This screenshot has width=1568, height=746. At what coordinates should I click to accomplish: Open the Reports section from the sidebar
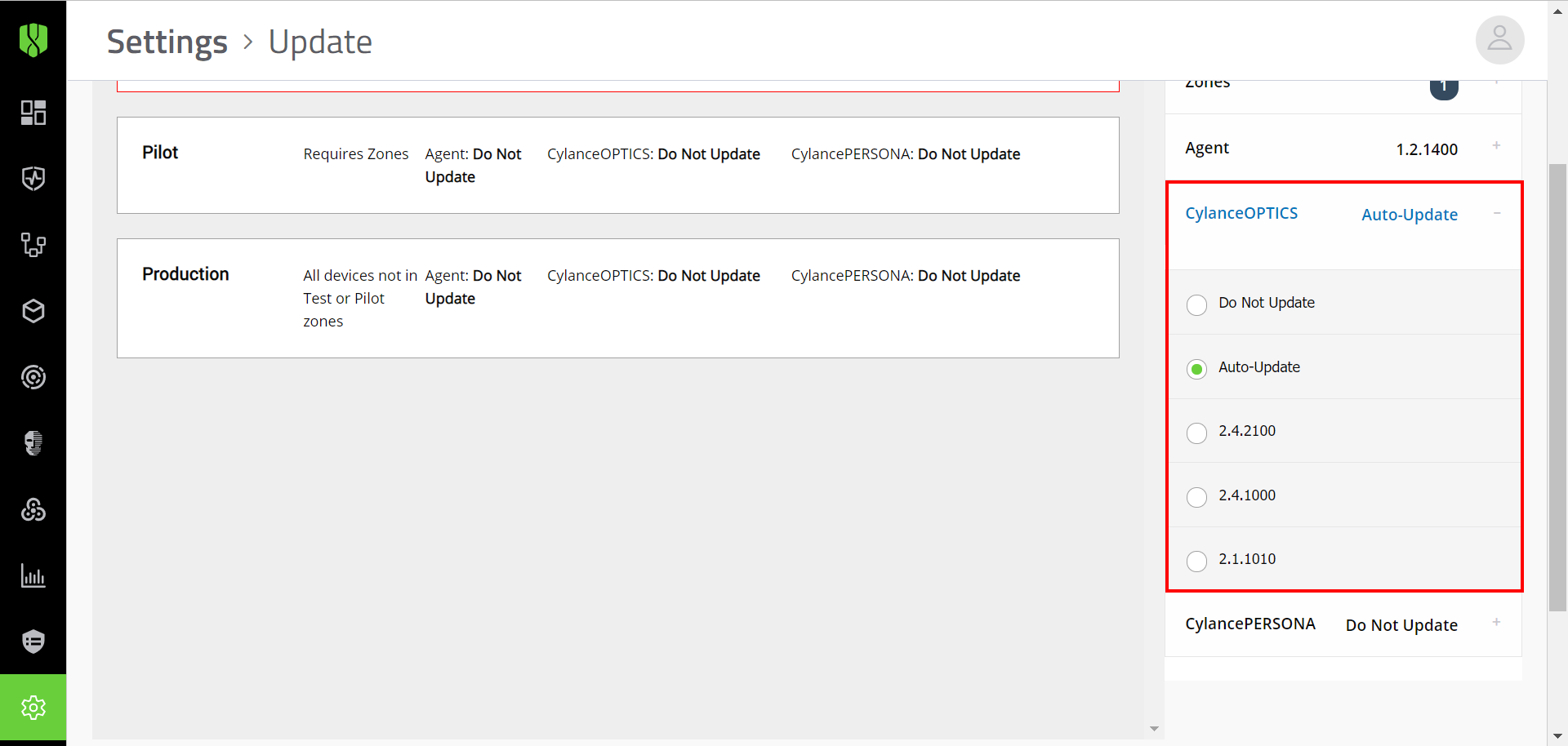click(33, 575)
